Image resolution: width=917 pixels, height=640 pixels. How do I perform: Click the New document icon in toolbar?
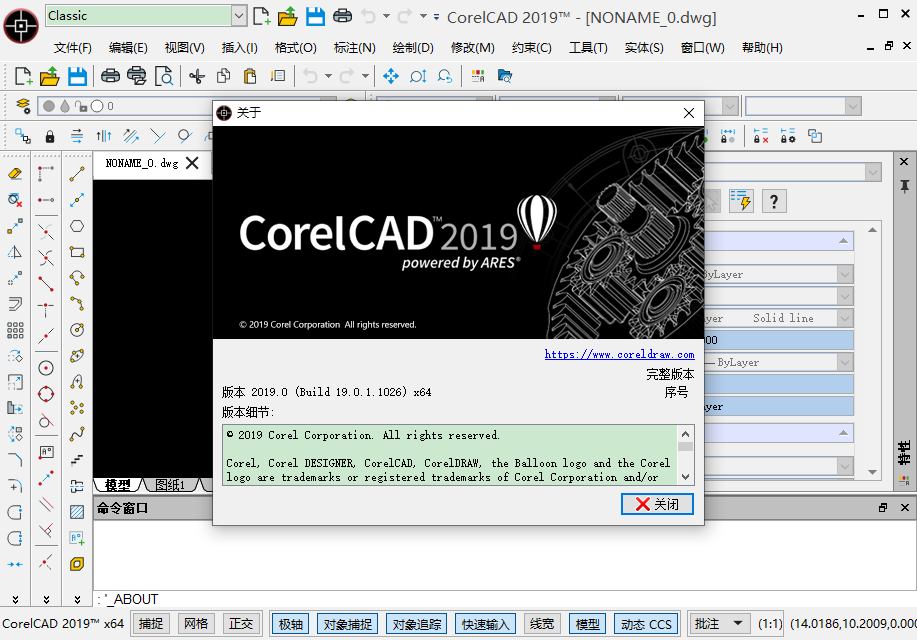(23, 76)
